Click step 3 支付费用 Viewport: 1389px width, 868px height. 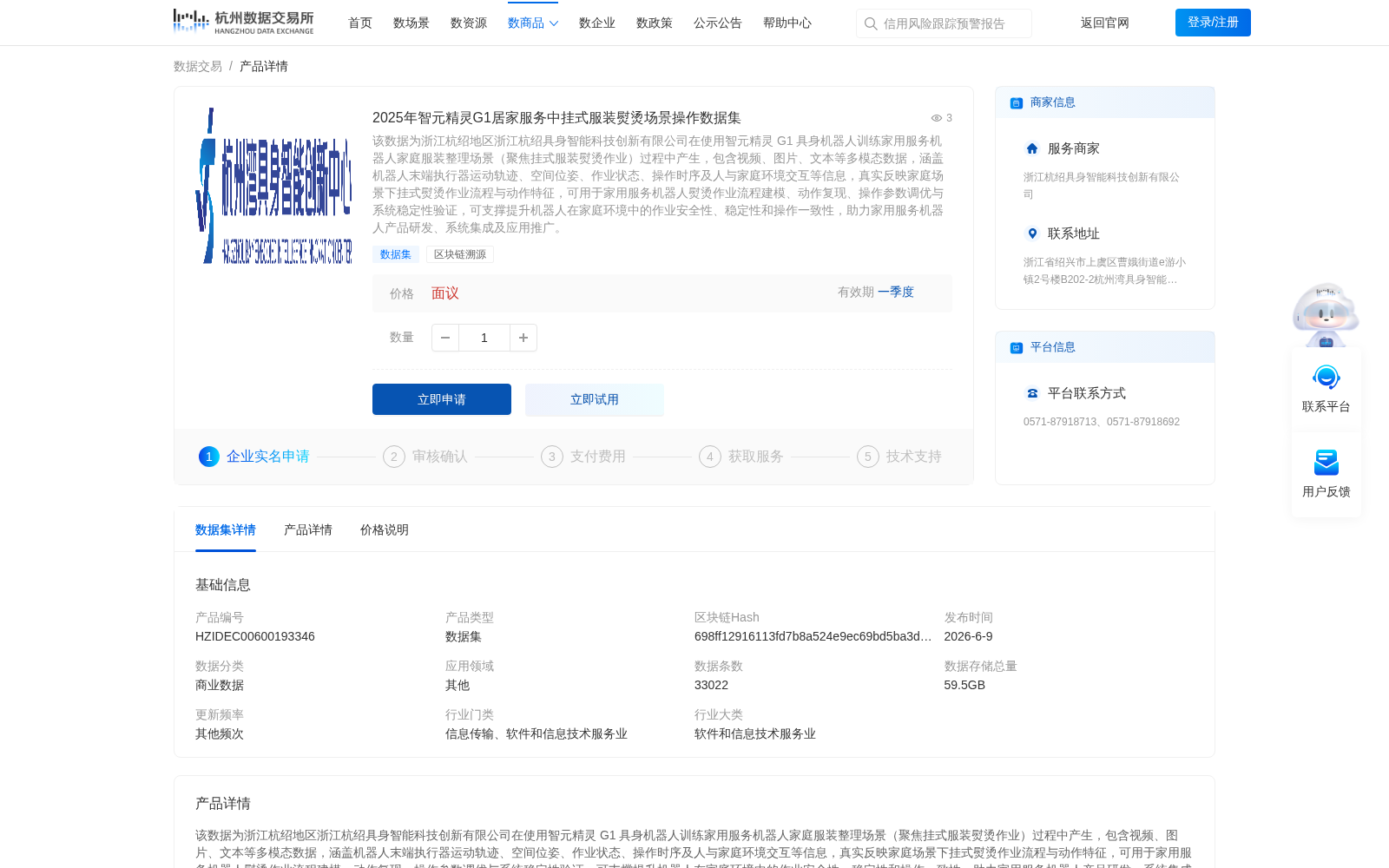[583, 457]
